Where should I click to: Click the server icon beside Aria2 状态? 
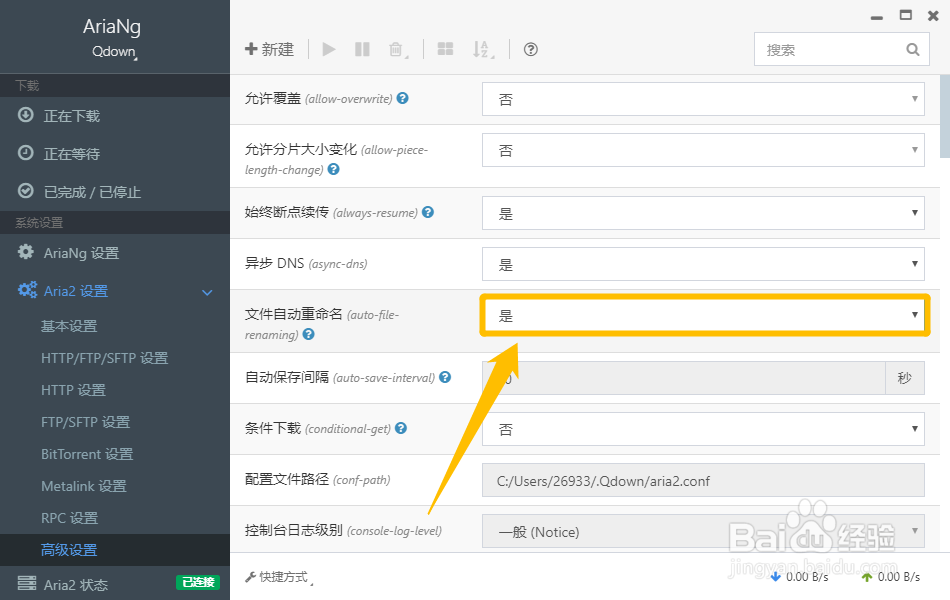27,583
